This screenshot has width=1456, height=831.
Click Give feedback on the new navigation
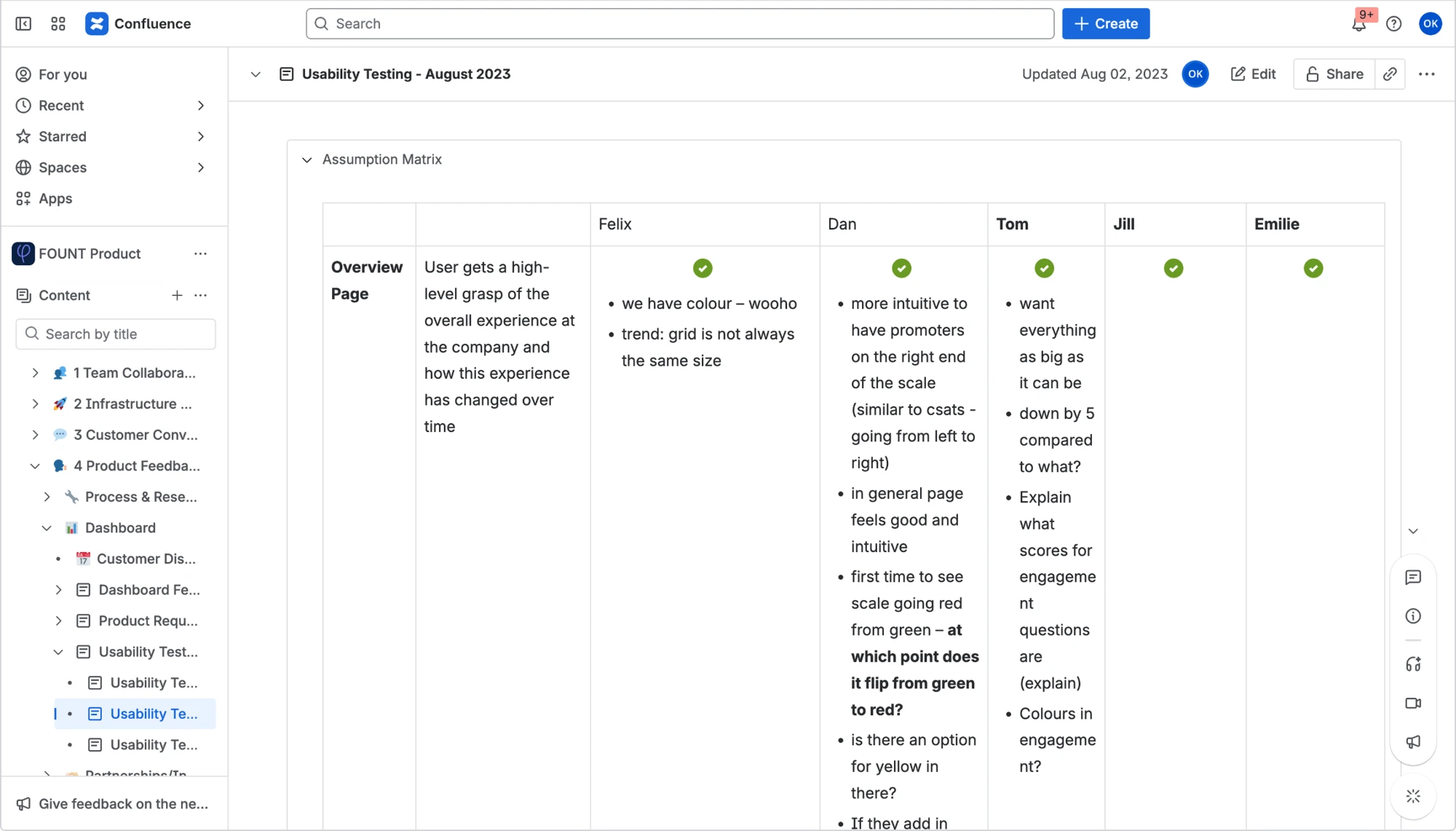click(x=114, y=804)
